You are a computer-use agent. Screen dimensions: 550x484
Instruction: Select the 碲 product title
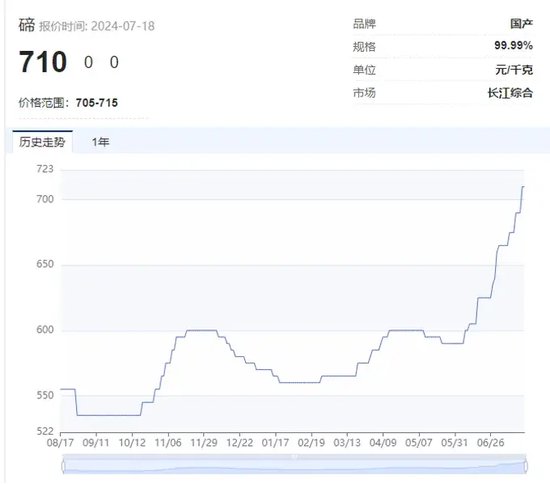click(x=27, y=25)
